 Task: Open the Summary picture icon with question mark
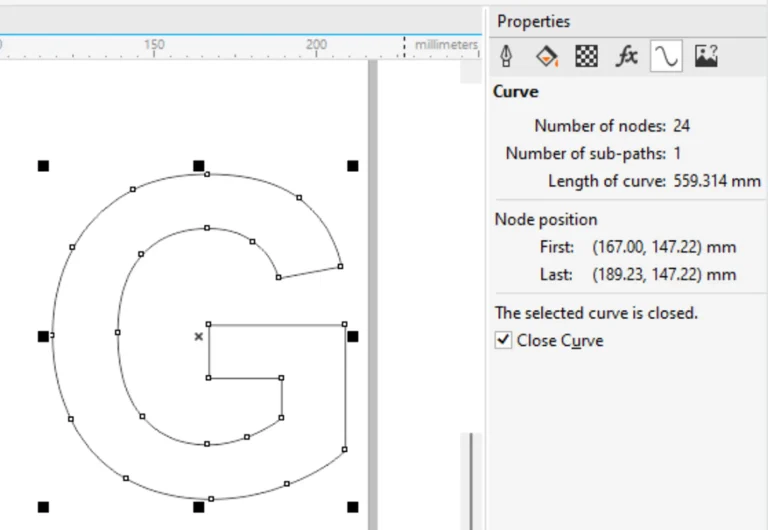tap(706, 57)
